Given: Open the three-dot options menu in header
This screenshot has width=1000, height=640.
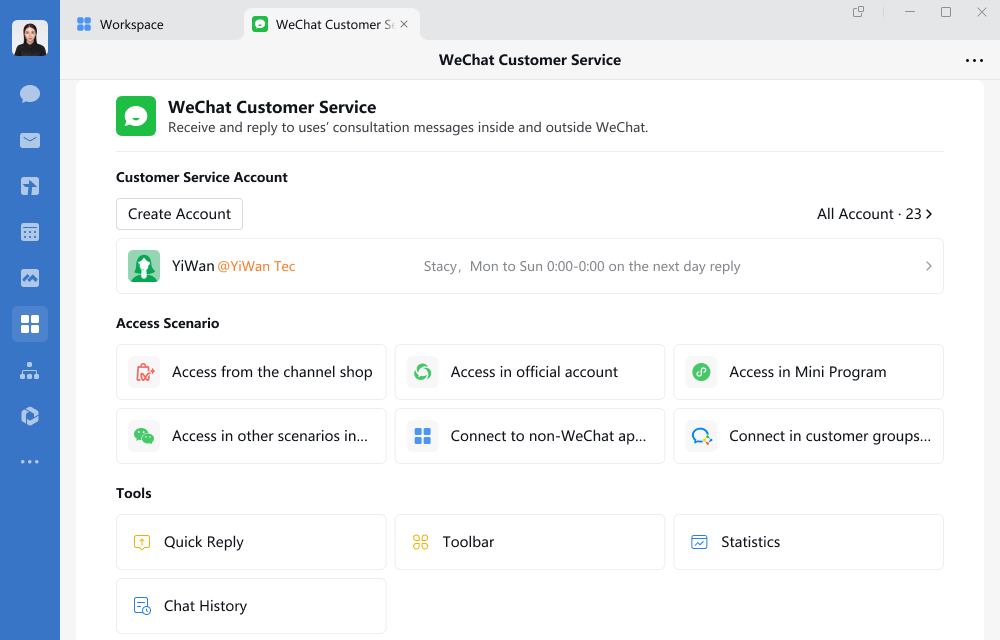Looking at the screenshot, I should pyautogui.click(x=974, y=61).
